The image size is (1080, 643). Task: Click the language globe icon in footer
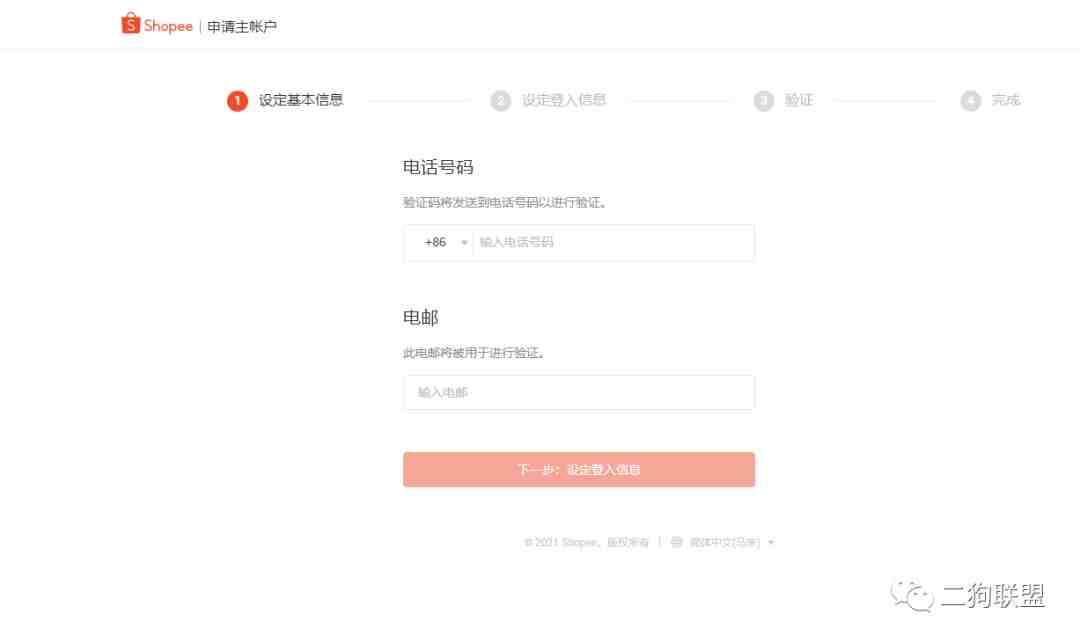tap(676, 542)
